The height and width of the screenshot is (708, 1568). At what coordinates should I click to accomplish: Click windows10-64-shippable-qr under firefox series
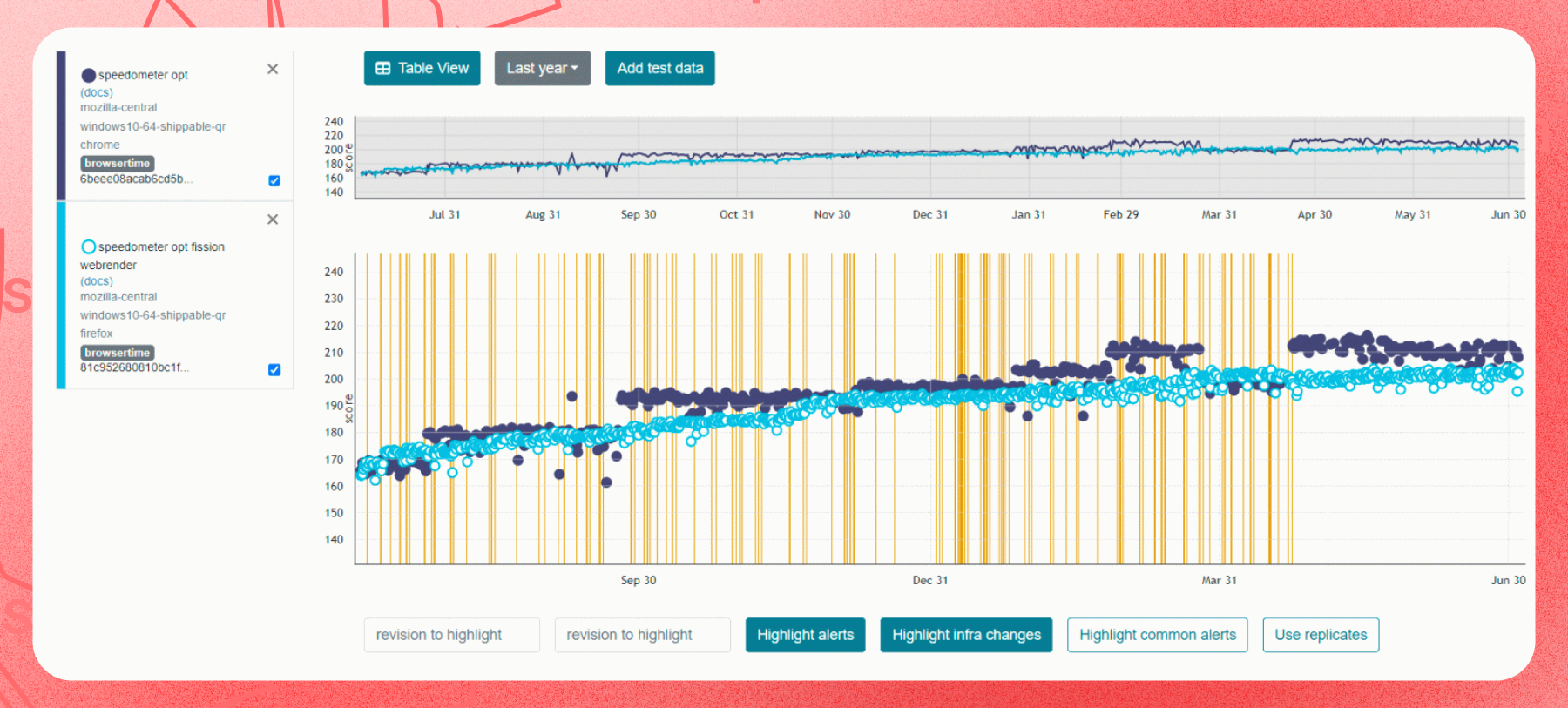[152, 315]
